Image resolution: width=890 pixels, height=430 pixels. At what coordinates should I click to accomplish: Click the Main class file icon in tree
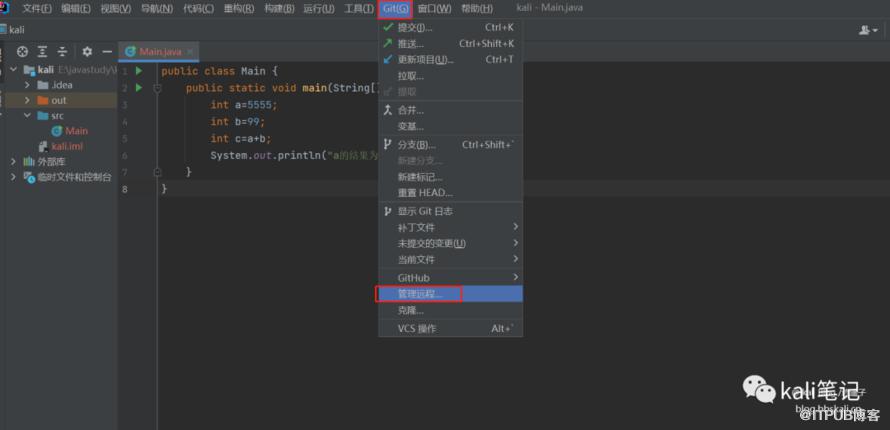56,131
